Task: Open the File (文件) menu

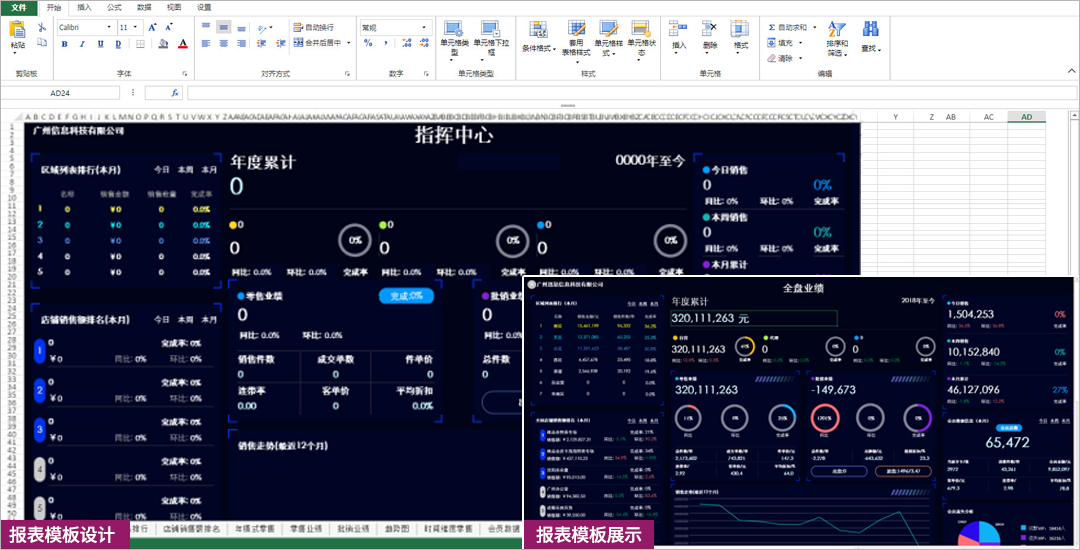Action: click(18, 7)
